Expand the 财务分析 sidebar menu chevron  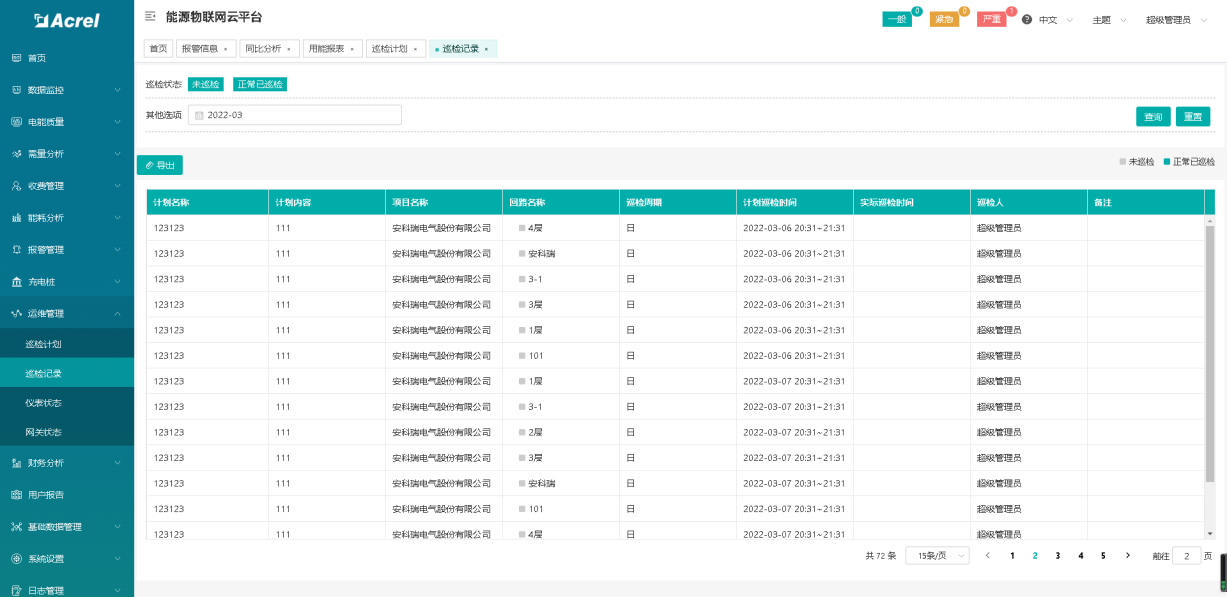(117, 463)
